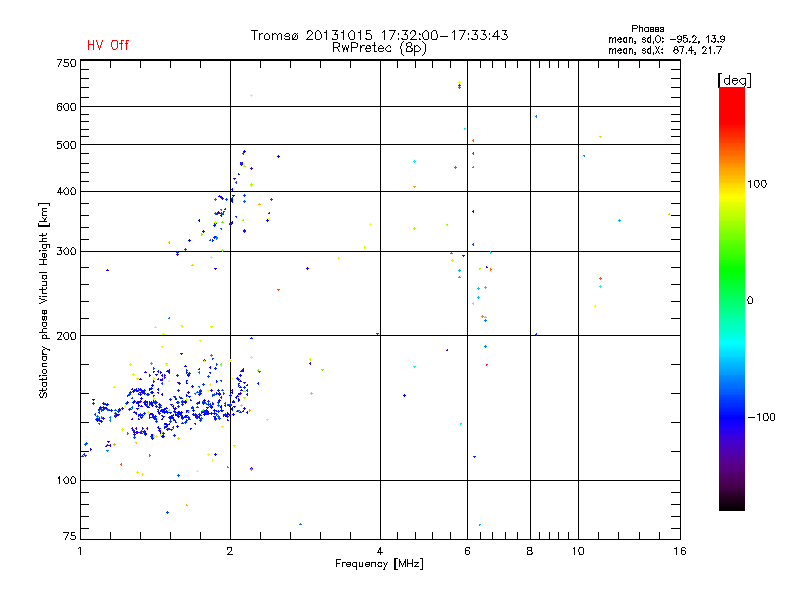Viewport: 800px width, 600px height.
Task: Click the y-axis label "75"
Action: [70, 536]
